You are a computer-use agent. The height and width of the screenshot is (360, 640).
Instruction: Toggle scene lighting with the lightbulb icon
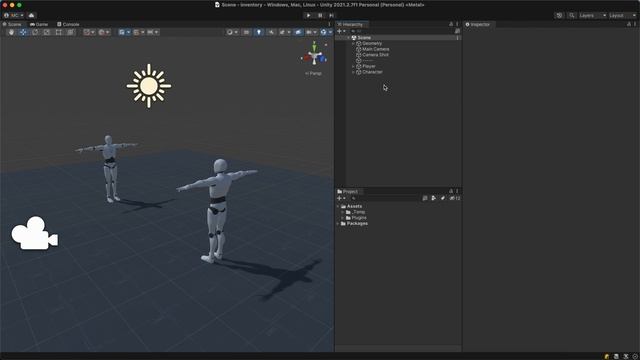click(x=259, y=32)
